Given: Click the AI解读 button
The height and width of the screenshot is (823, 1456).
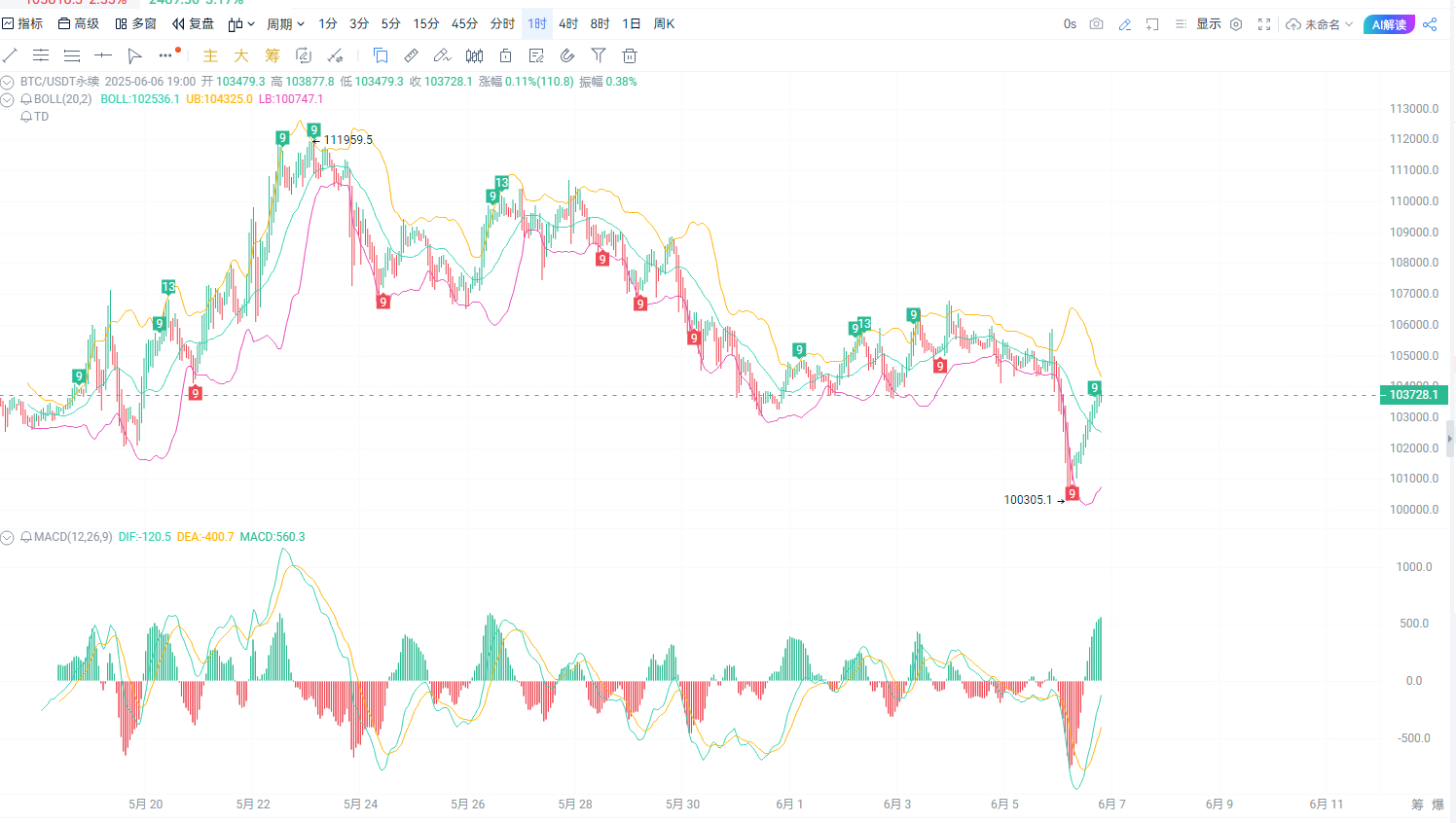Looking at the screenshot, I should tap(1389, 24).
